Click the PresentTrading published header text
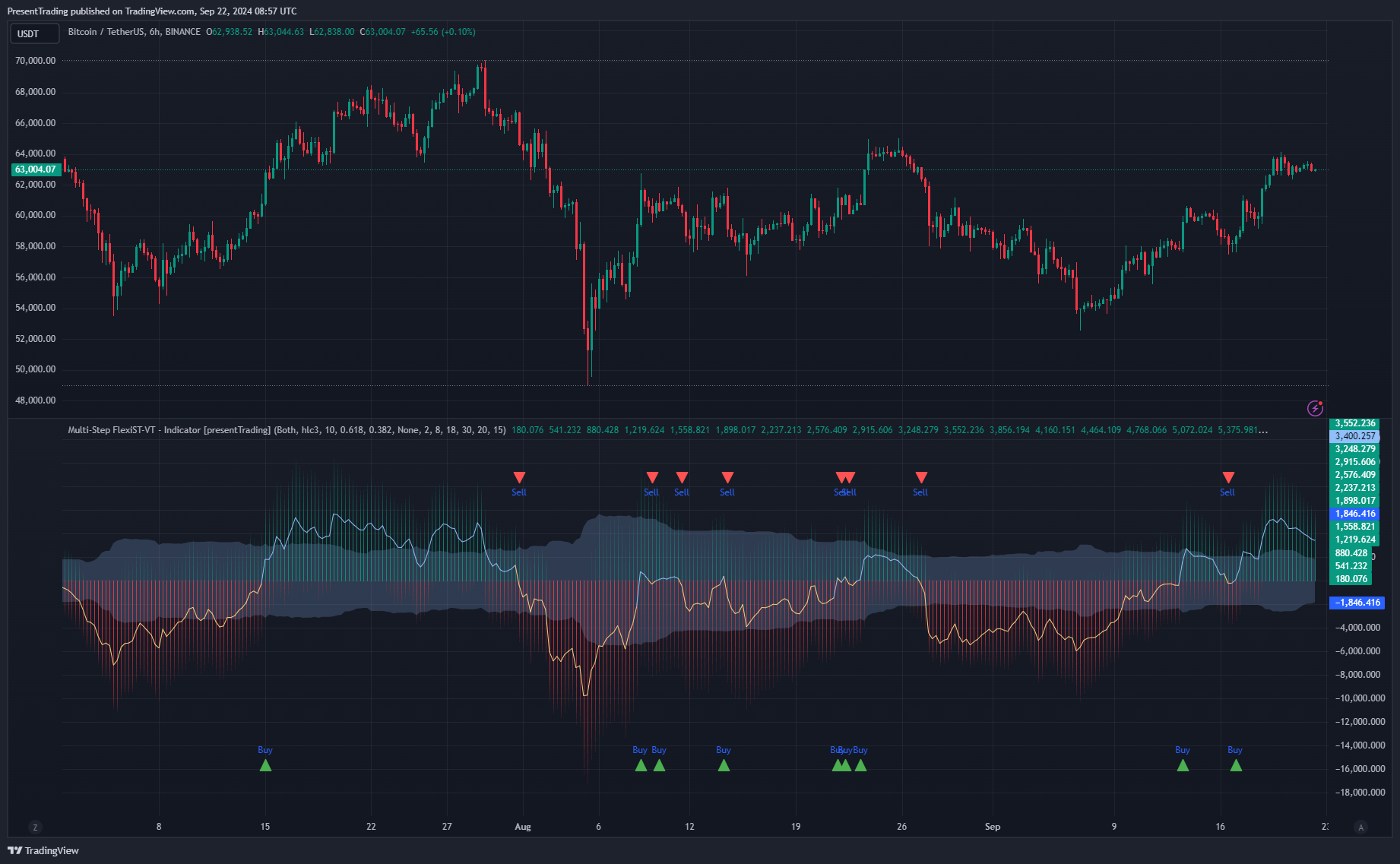This screenshot has width=1400, height=864. tap(152, 11)
